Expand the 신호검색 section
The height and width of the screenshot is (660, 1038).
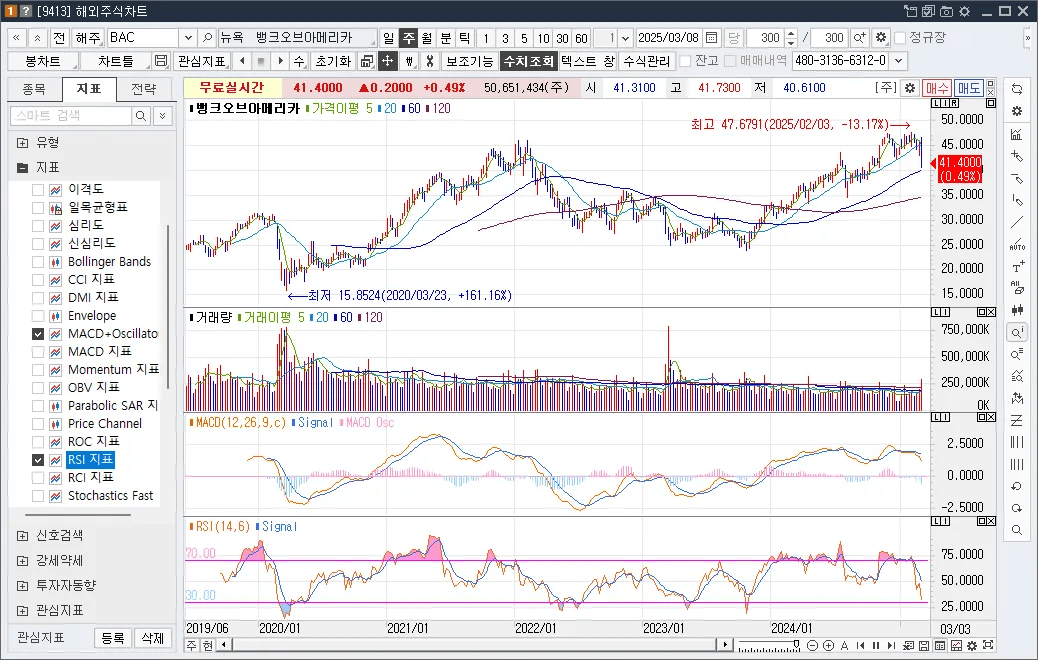pos(23,536)
